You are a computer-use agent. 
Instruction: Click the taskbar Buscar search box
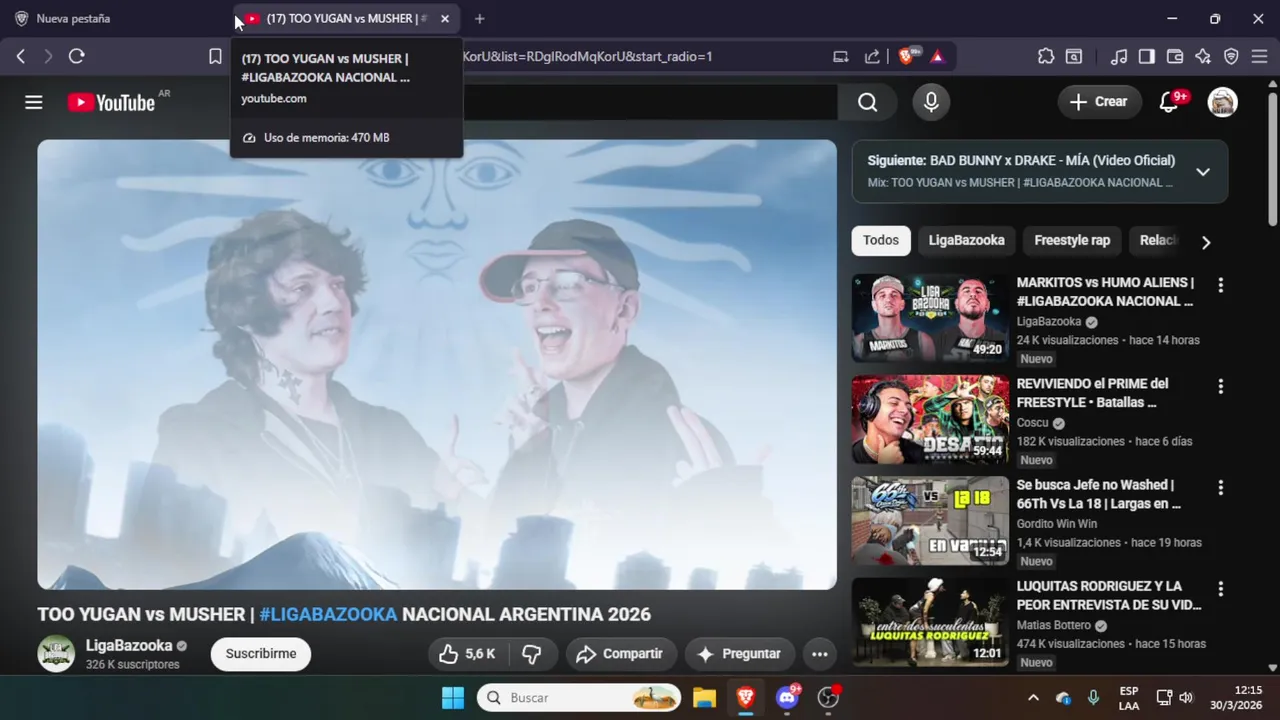[579, 697]
